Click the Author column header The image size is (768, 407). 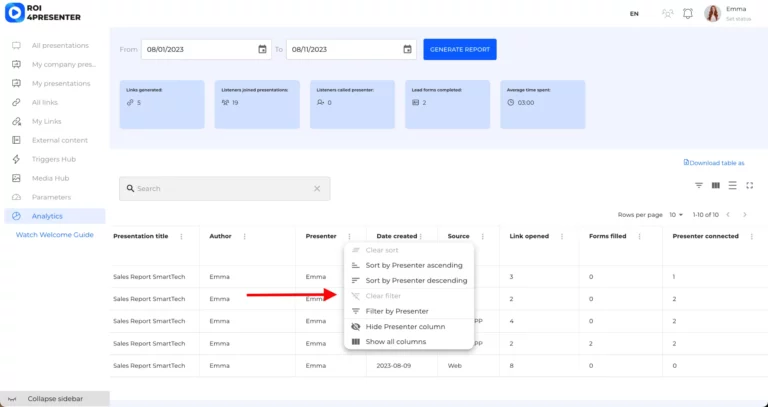(x=220, y=236)
